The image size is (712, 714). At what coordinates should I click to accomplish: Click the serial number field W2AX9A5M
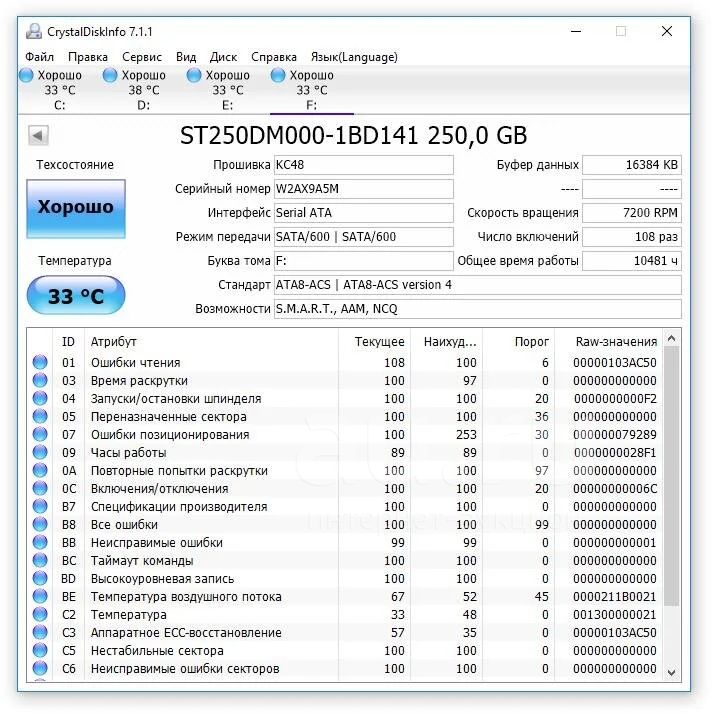tap(363, 189)
